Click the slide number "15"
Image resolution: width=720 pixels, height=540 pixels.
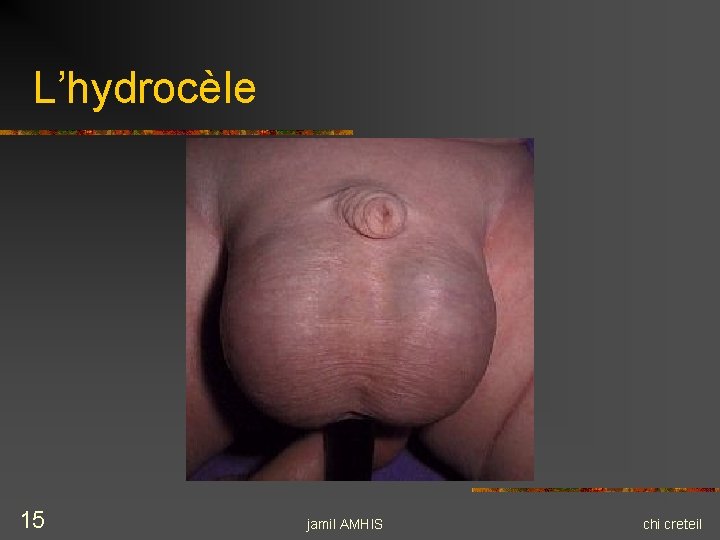[x=33, y=520]
